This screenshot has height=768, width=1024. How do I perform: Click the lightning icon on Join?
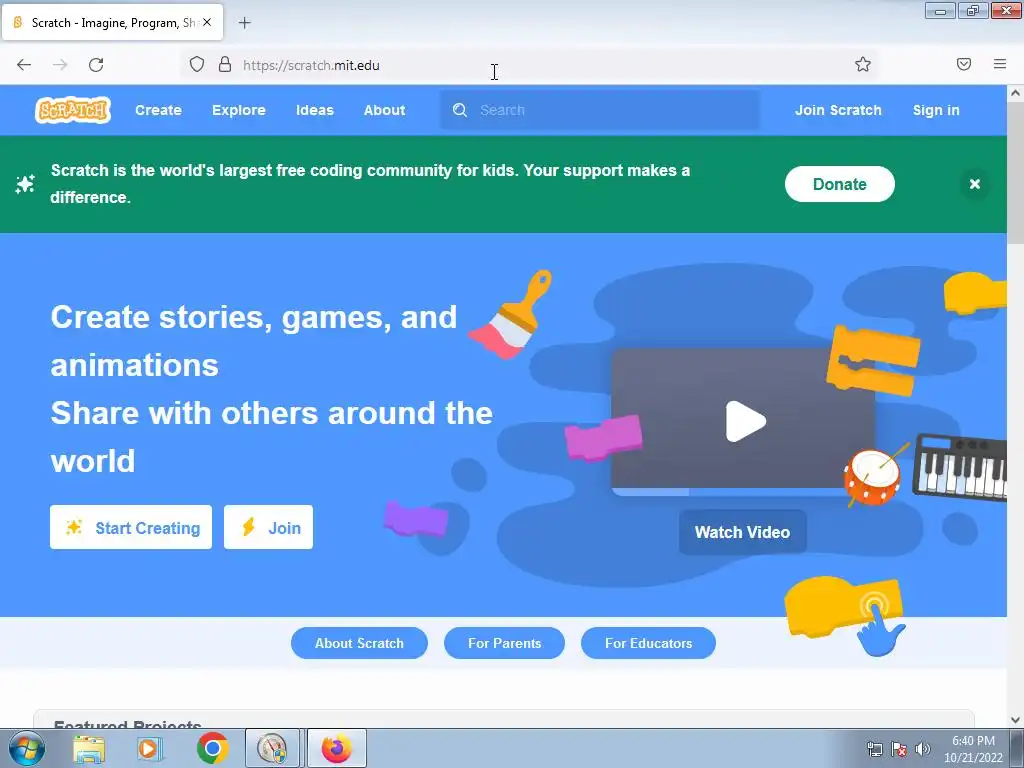(x=249, y=526)
